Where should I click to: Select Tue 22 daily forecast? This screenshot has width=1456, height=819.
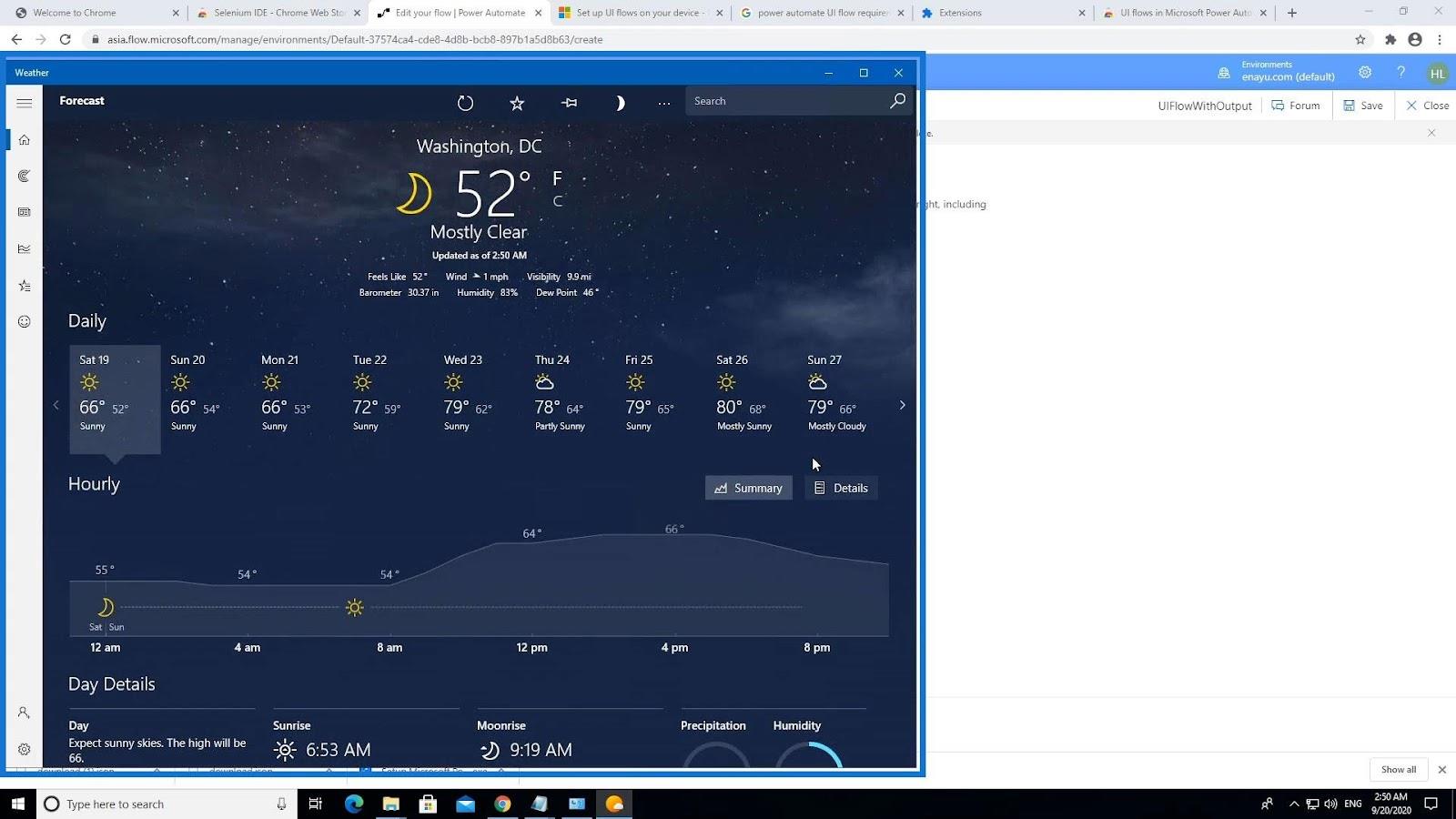pos(388,399)
